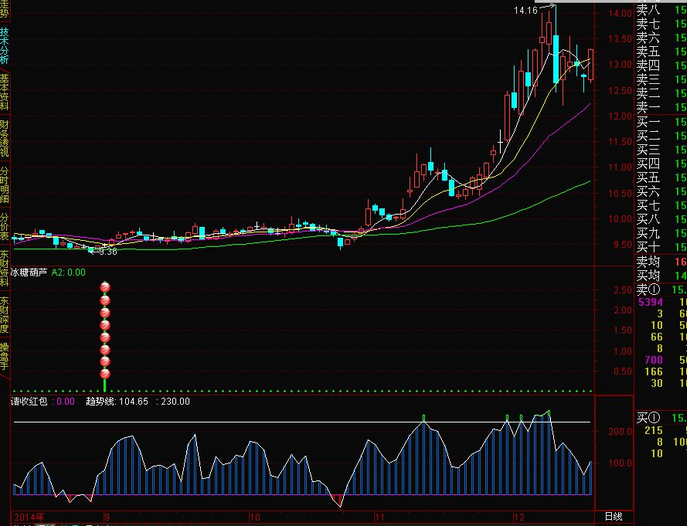Viewport: 687px width, 529px height.
Task: Click the 200.0 trend axis label
Action: 620,431
